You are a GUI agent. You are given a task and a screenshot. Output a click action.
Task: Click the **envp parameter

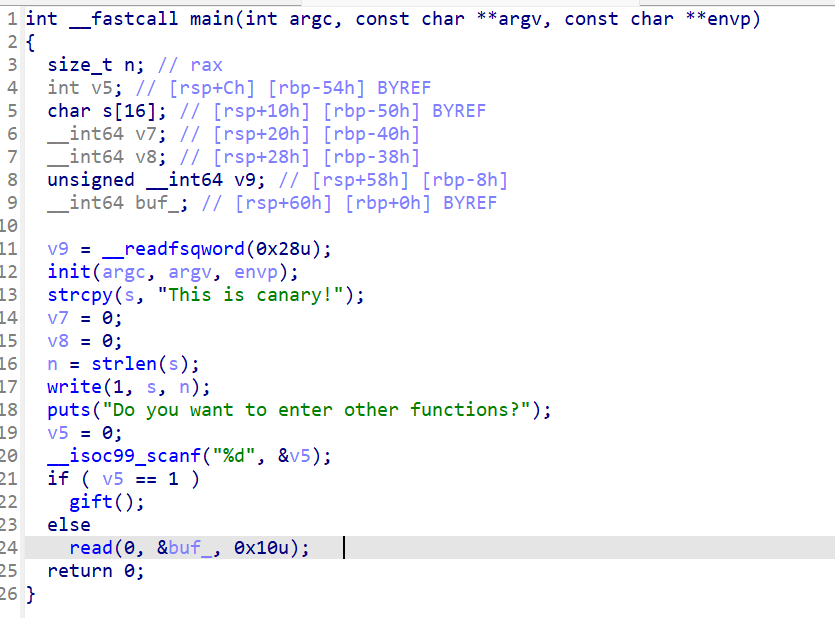tap(717, 19)
